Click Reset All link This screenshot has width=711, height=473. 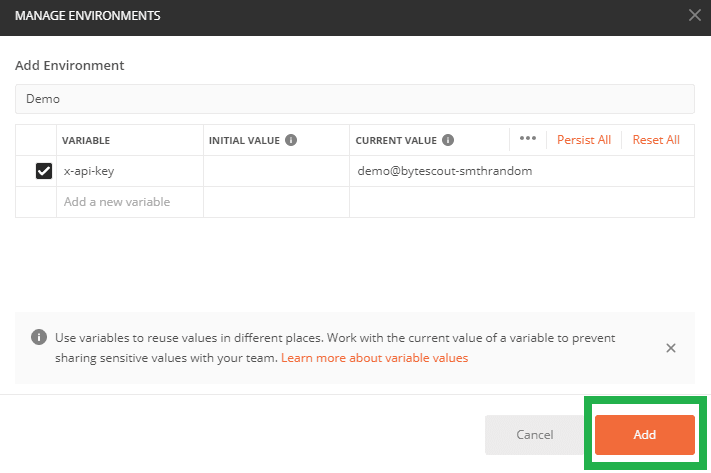coord(656,140)
